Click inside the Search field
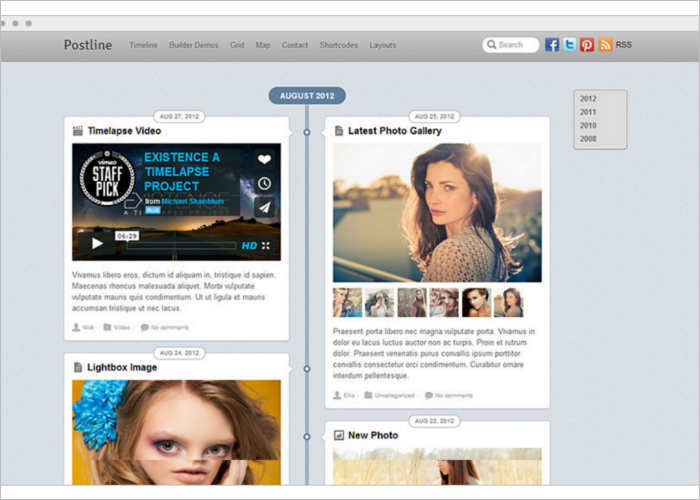Image resolution: width=700 pixels, height=500 pixels. point(515,45)
